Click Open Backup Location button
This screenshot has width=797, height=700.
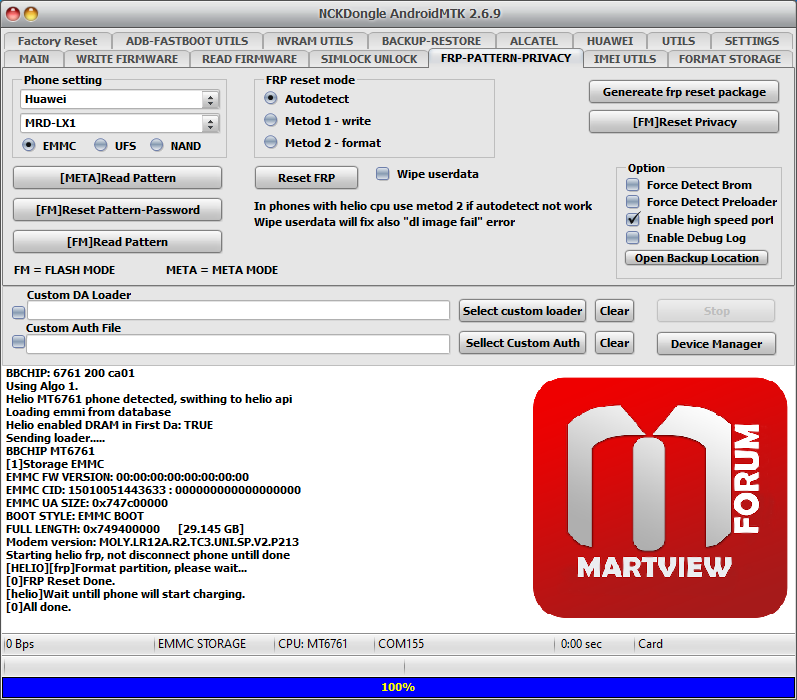click(697, 258)
